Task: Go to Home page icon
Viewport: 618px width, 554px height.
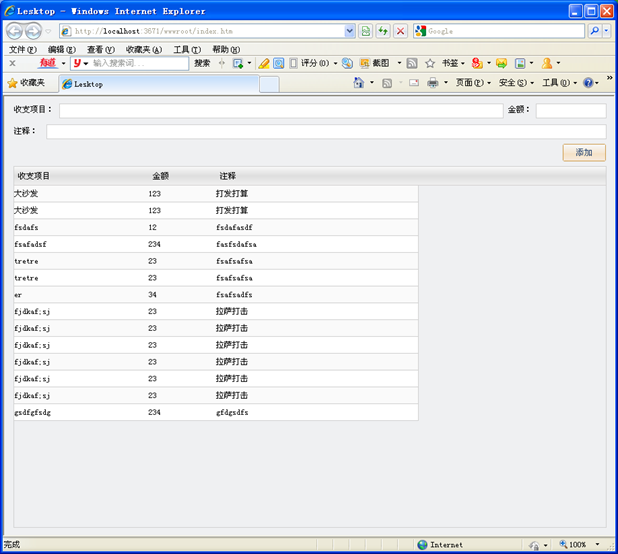Action: (x=359, y=83)
